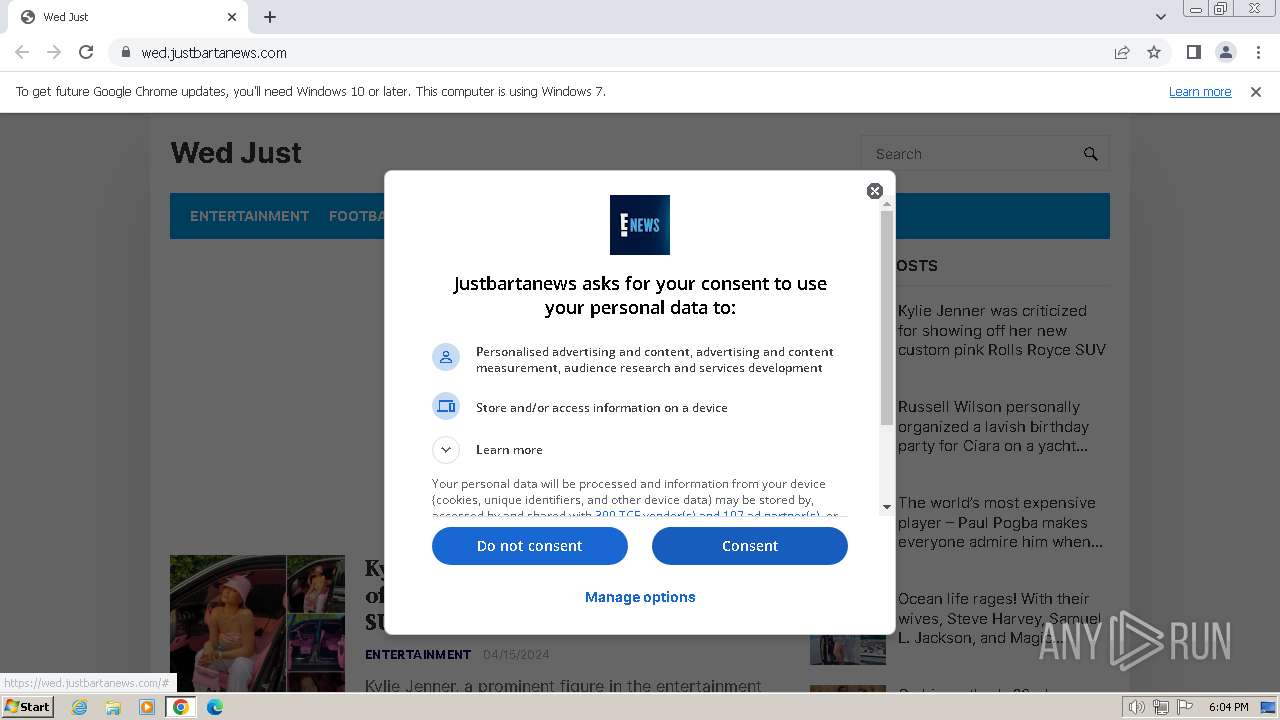Open the Ocean life rages post
Viewport: 1280px width, 720px height.
(1000, 618)
